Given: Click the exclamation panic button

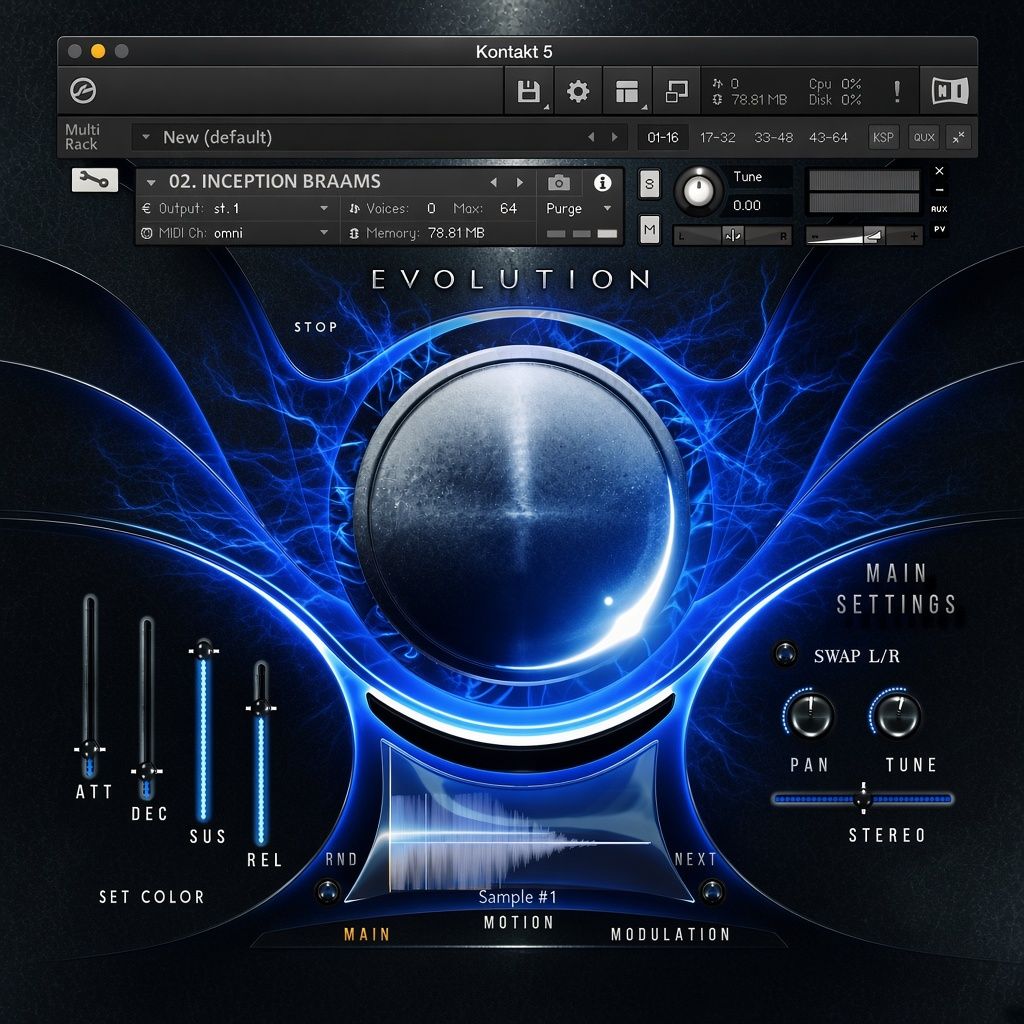Looking at the screenshot, I should tap(897, 91).
